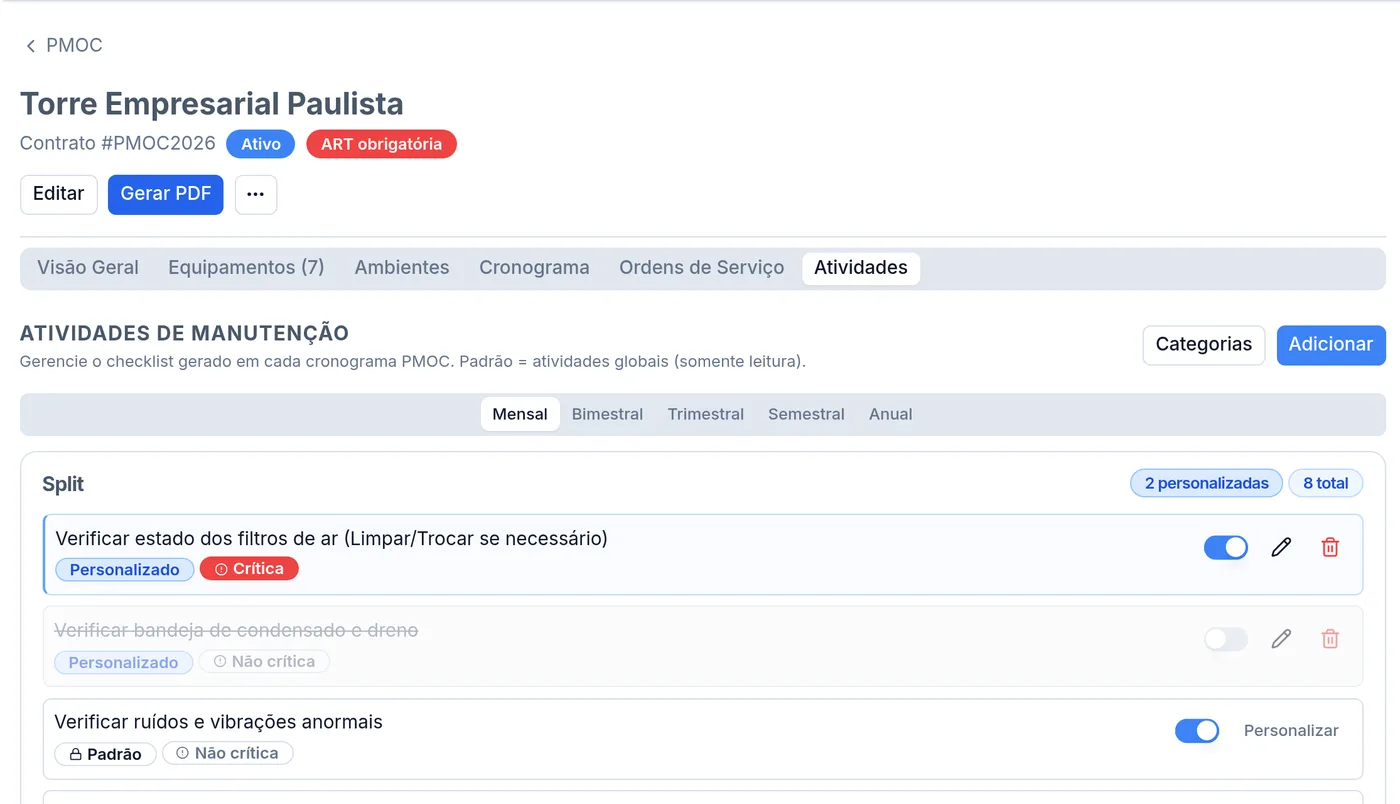Image resolution: width=1400 pixels, height=804 pixels.
Task: Click 'Contrato #PMOC2026' text
Action: click(118, 143)
